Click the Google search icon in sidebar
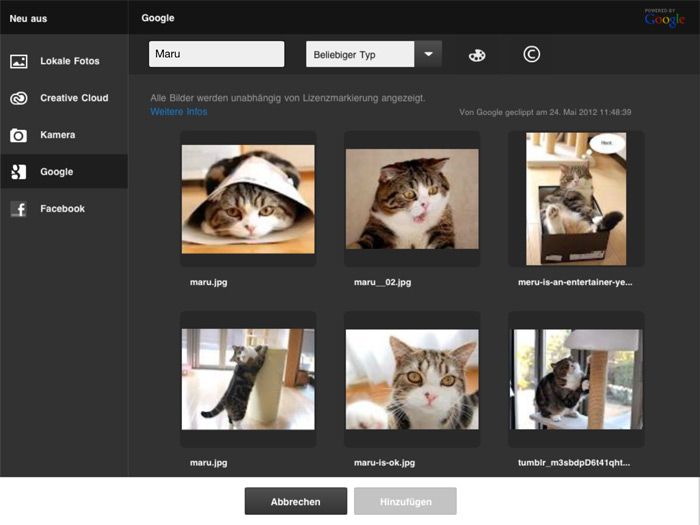This screenshot has width=700, height=525. click(18, 172)
